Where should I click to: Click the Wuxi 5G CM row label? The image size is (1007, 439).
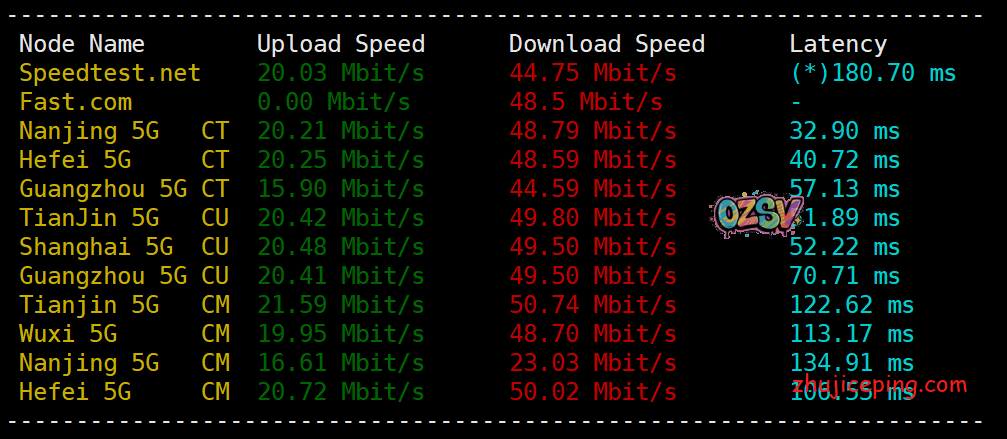coord(124,333)
